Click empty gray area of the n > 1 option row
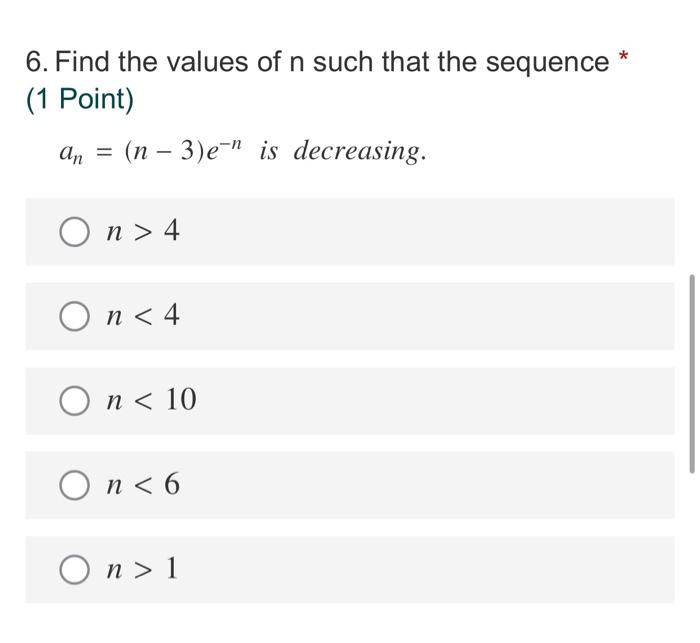The image size is (700, 643). click(424, 570)
